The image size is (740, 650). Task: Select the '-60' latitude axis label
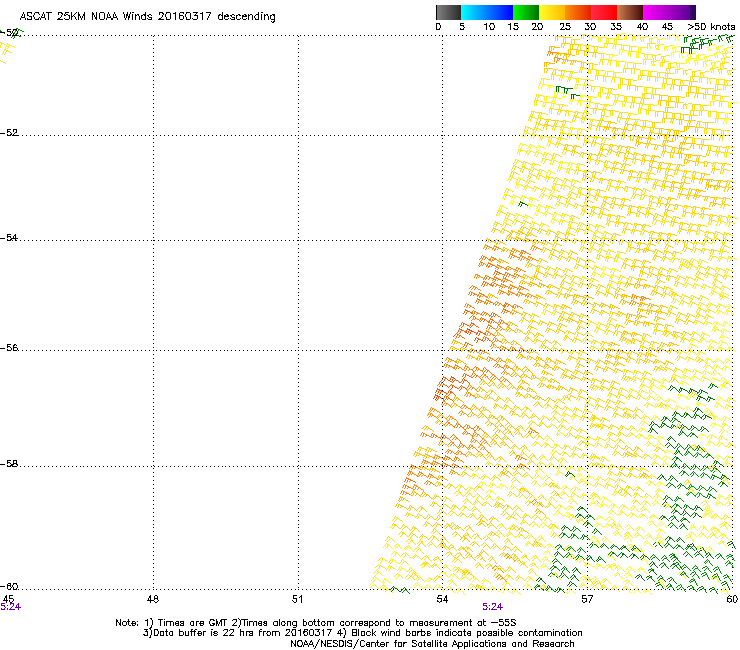(x=9, y=587)
